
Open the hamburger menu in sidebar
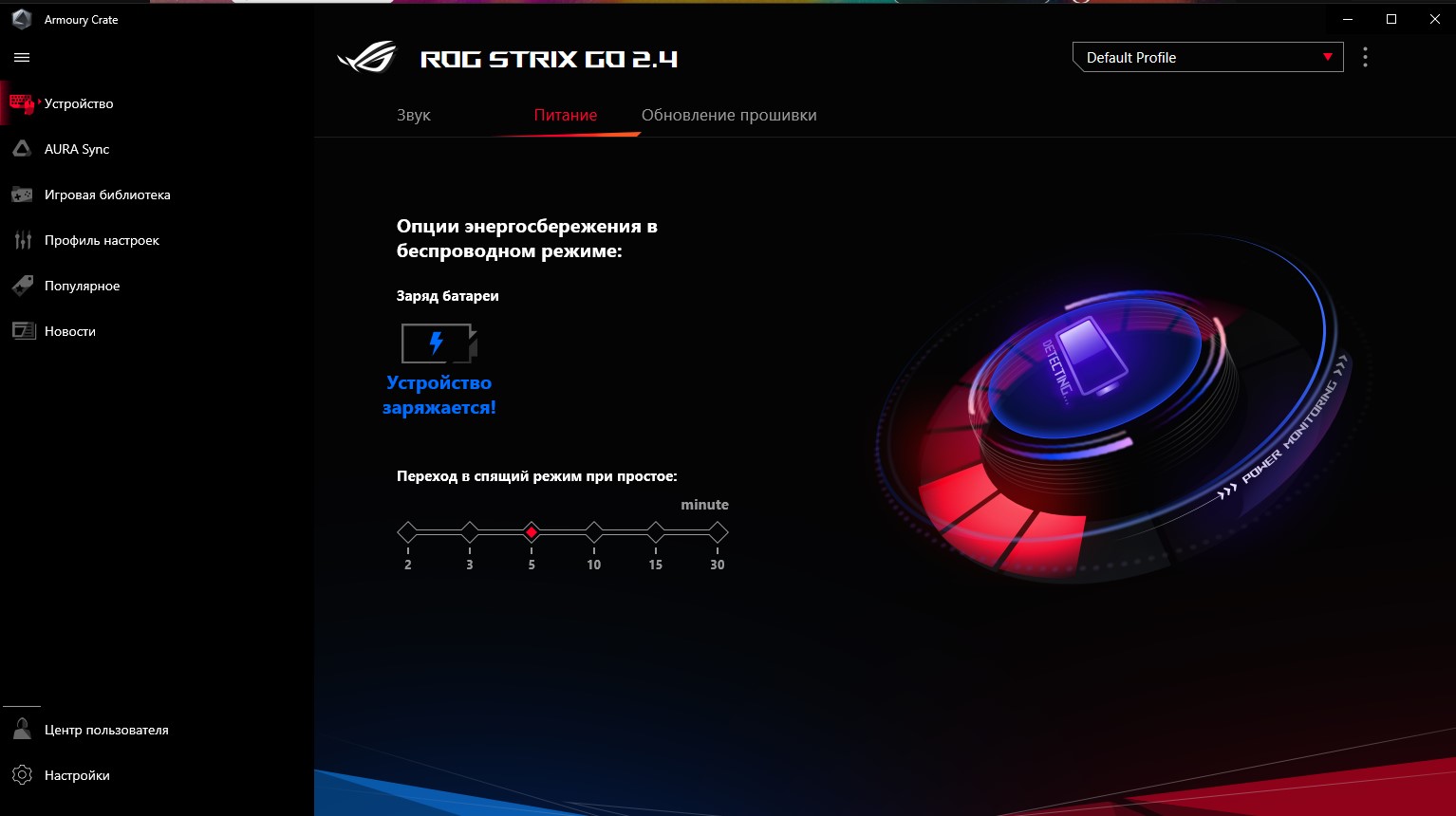(22, 58)
